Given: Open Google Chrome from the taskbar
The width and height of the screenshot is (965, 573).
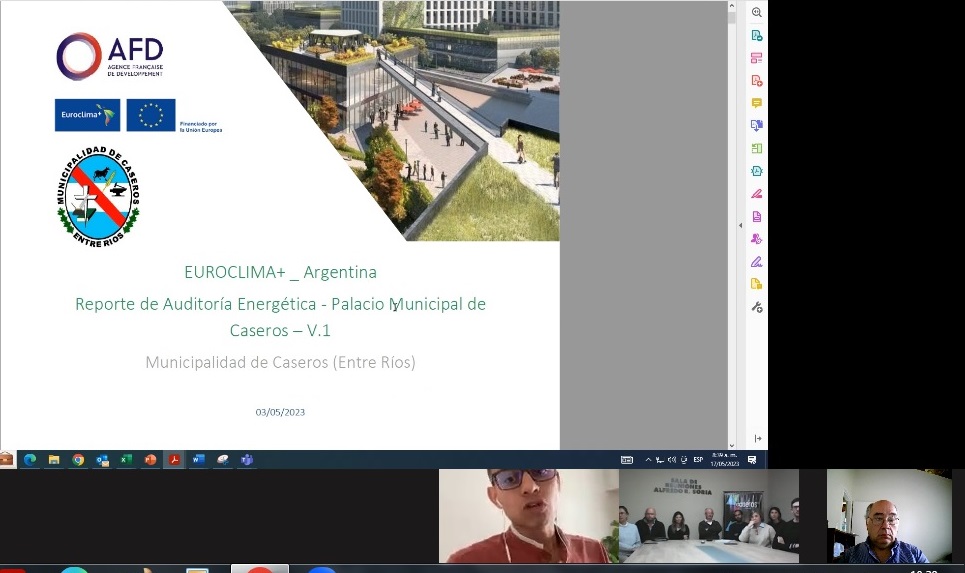Looking at the screenshot, I should pyautogui.click(x=78, y=460).
